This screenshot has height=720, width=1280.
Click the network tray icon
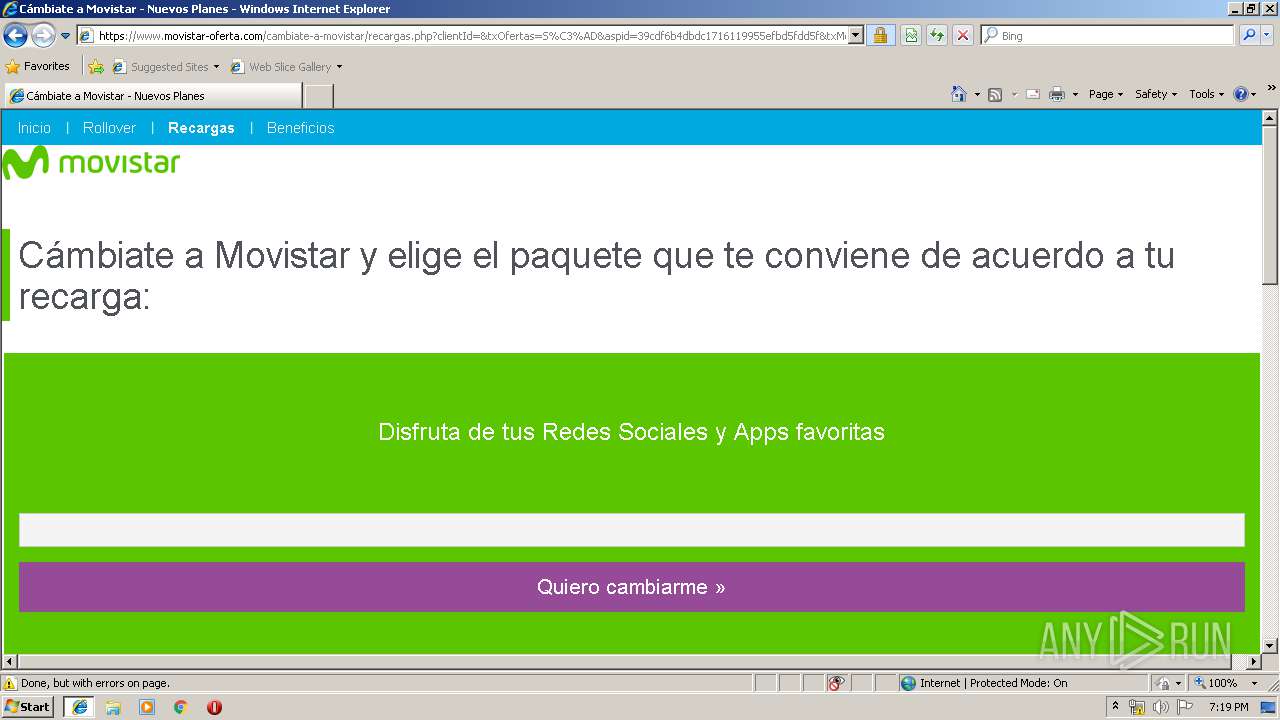[x=1136, y=707]
